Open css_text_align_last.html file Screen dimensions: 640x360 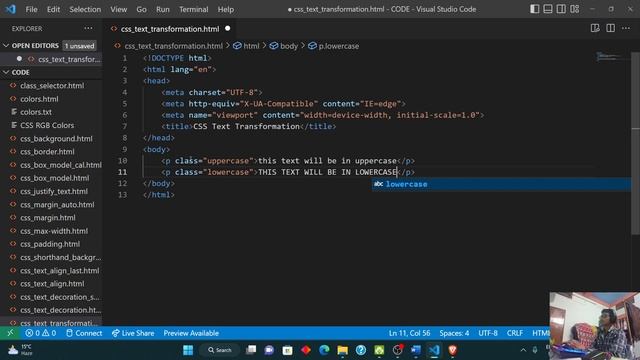pyautogui.click(x=59, y=271)
